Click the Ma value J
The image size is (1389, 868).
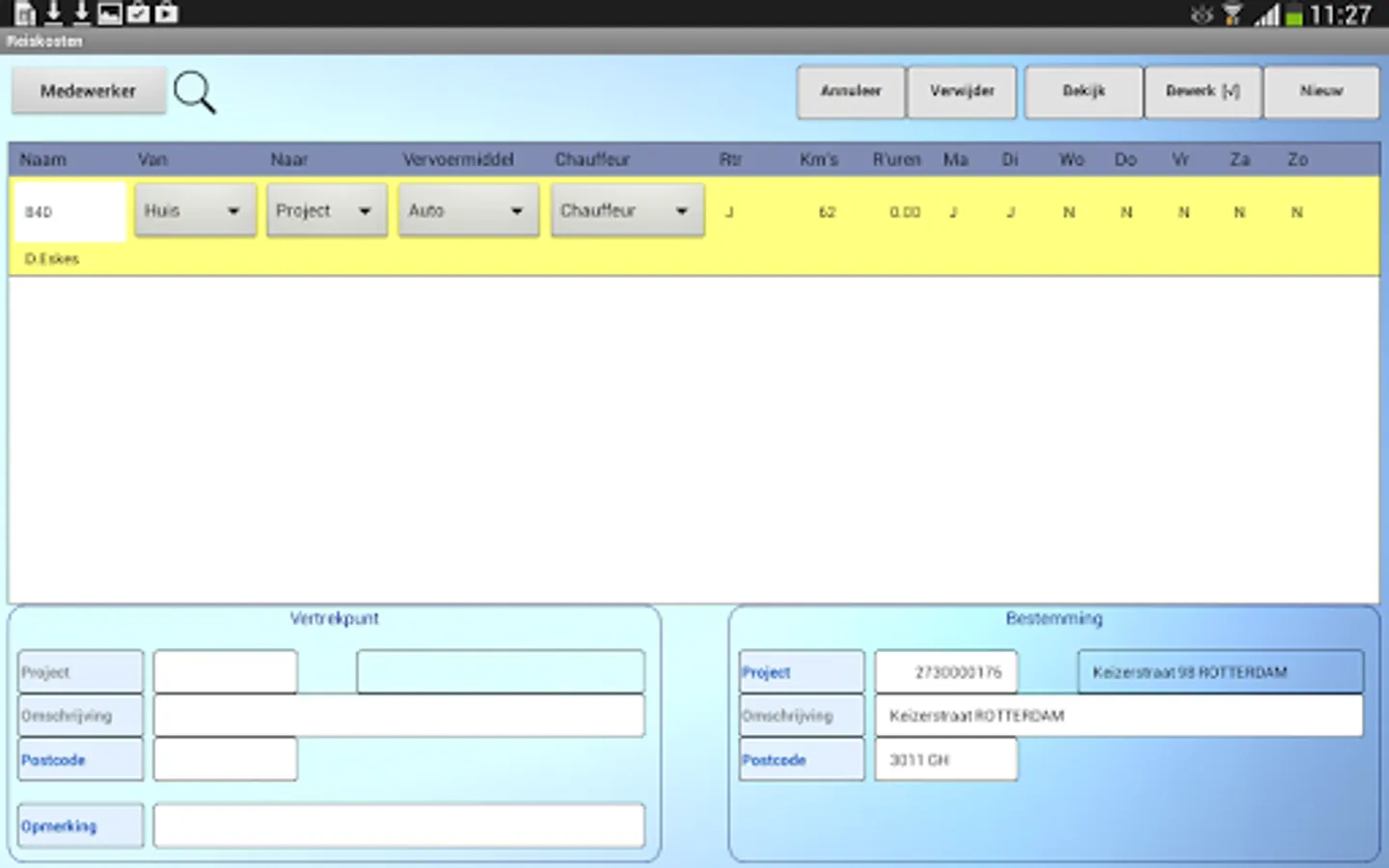point(953,212)
